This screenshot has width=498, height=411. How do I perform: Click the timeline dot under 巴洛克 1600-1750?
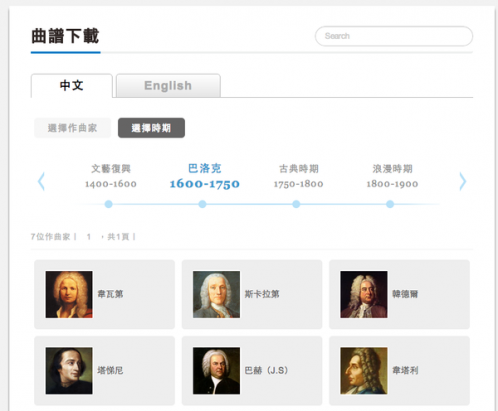tap(202, 204)
